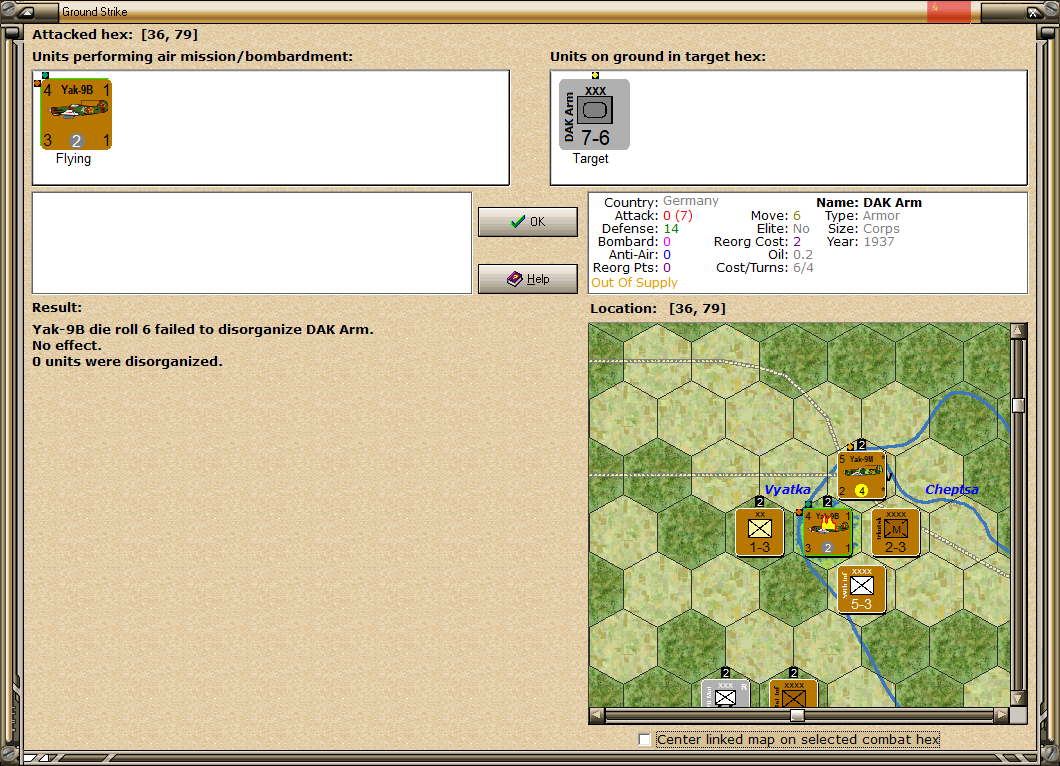Click the Soviet flag icon in title bar

pyautogui.click(x=948, y=12)
